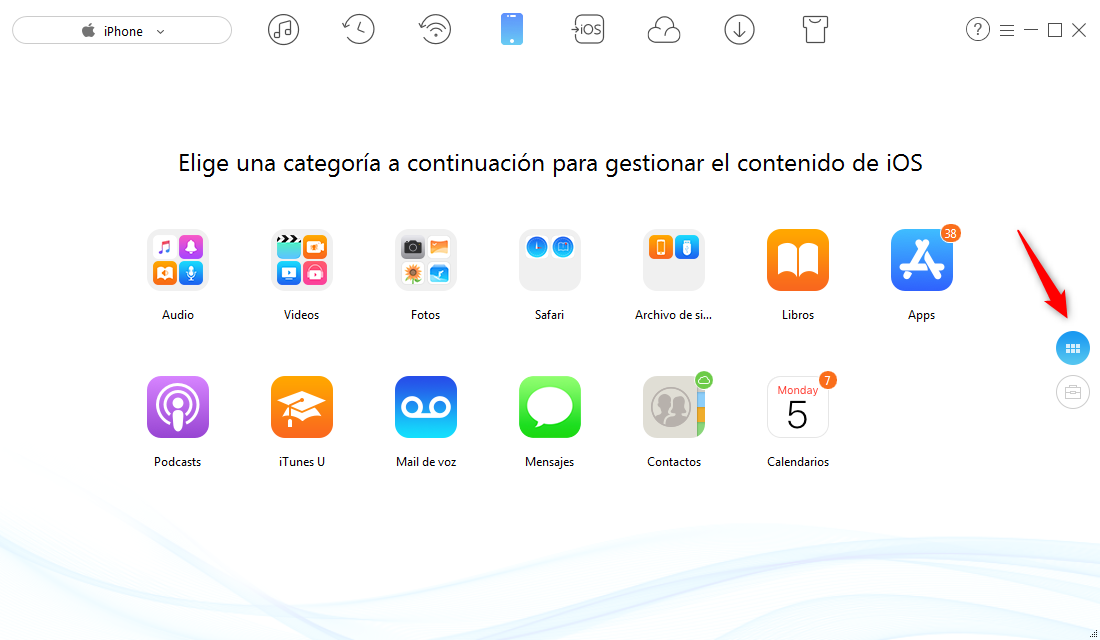Open Contactos with the green cloud badge
This screenshot has height=640, width=1100.
click(673, 407)
